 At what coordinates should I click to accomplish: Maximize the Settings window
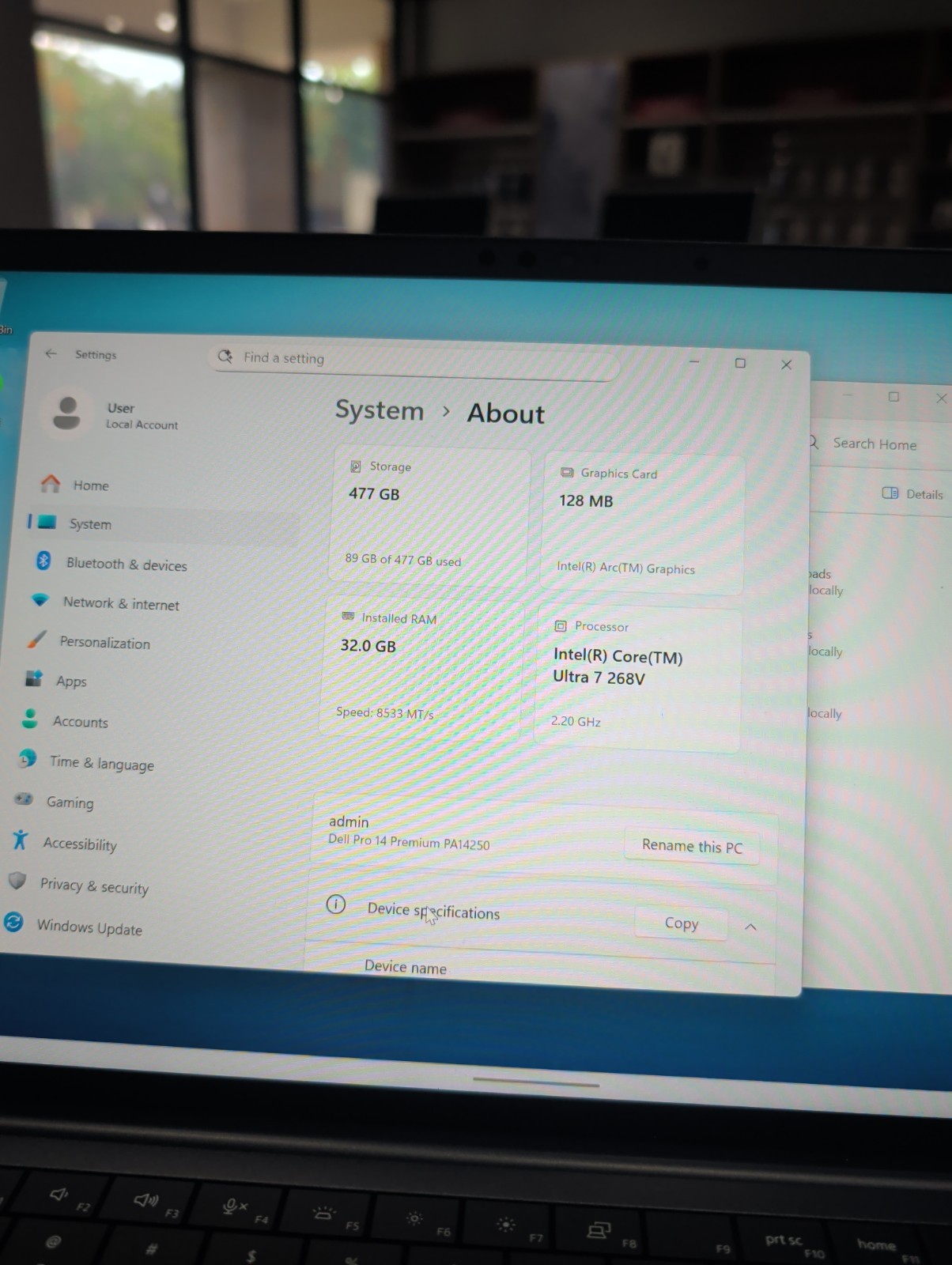(740, 363)
